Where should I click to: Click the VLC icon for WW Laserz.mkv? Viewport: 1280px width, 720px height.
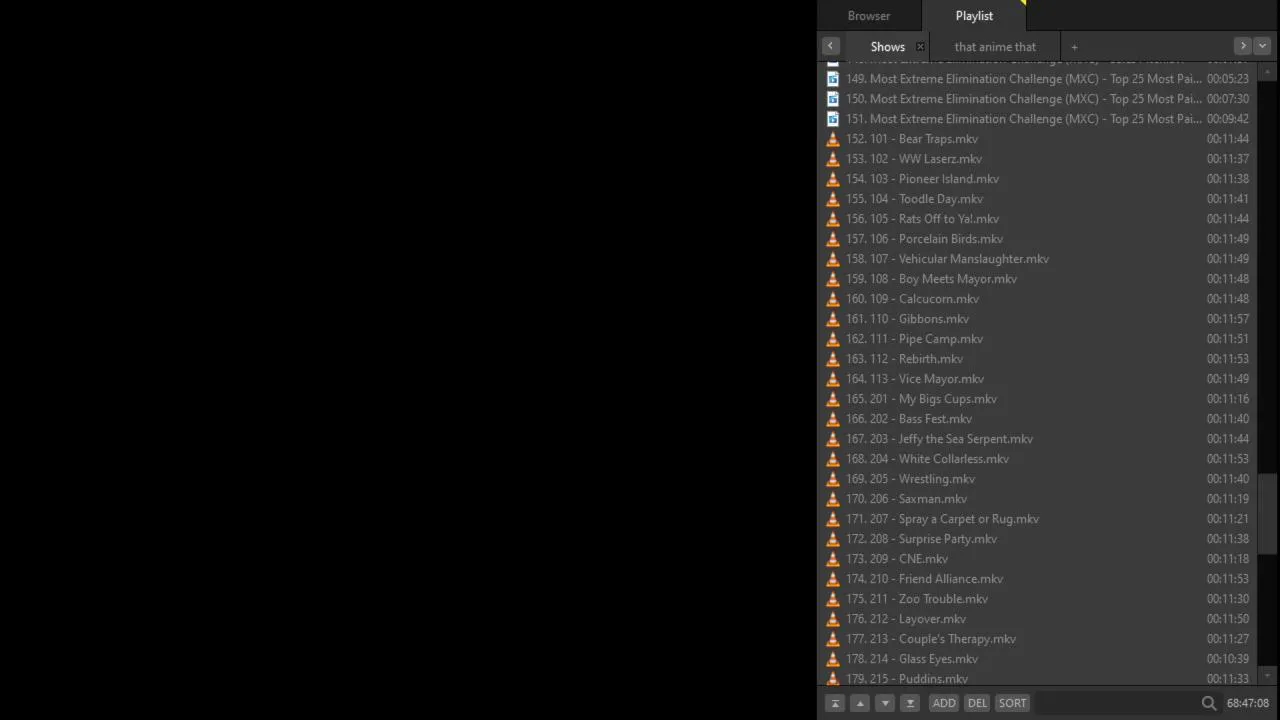(x=833, y=159)
